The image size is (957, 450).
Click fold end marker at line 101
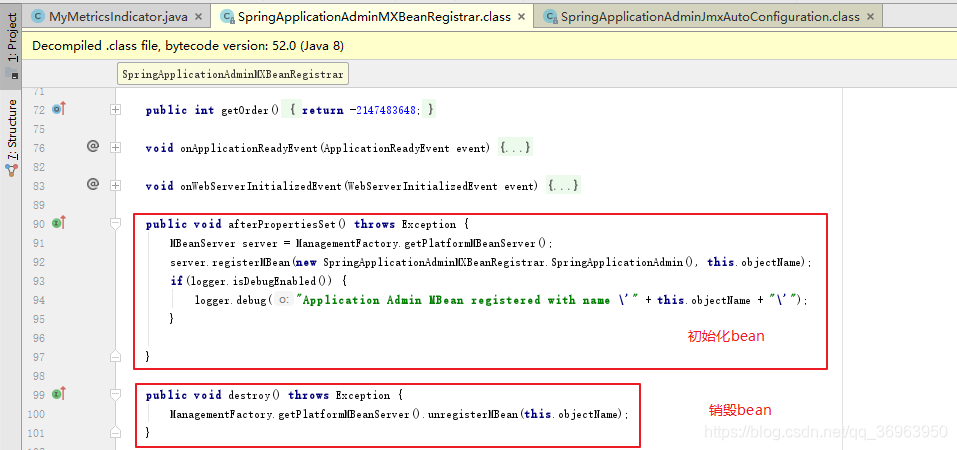coord(116,432)
